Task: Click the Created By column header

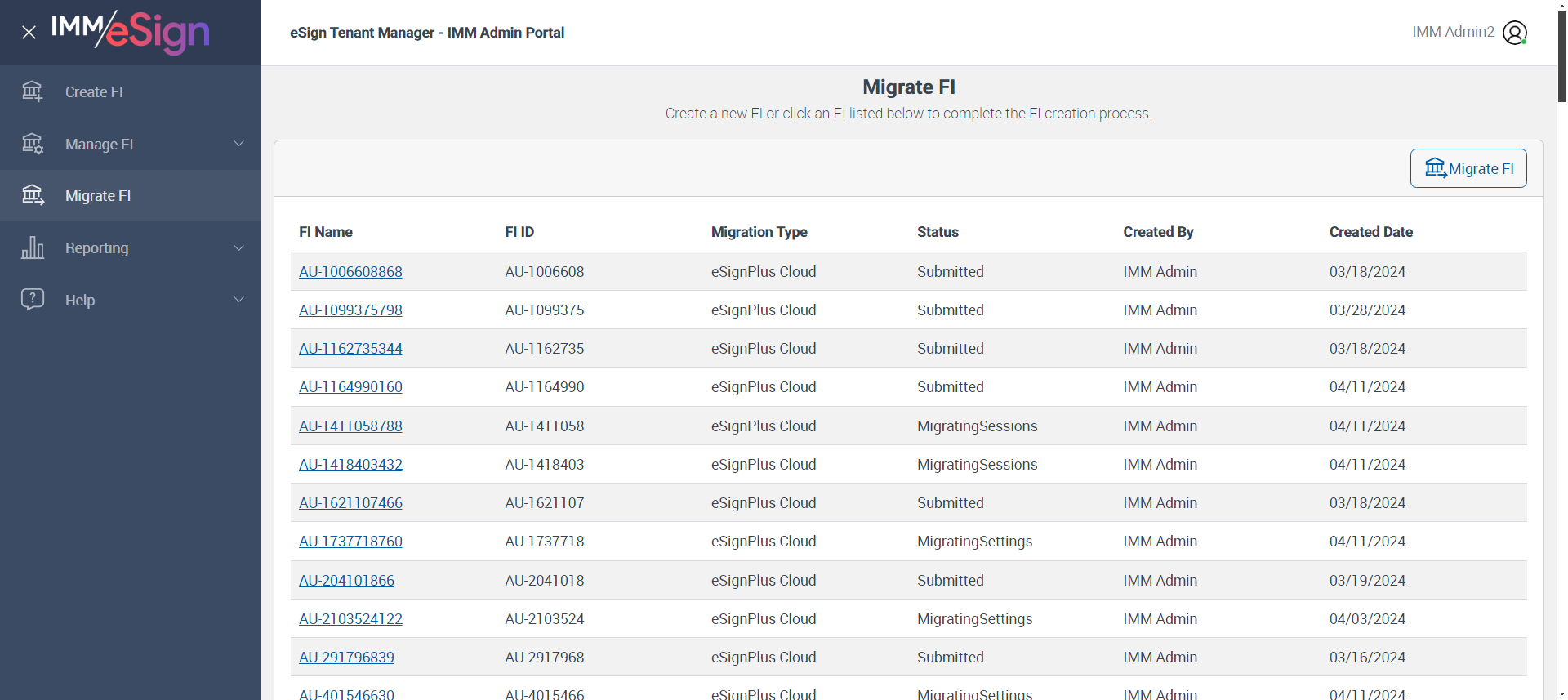Action: [1158, 232]
